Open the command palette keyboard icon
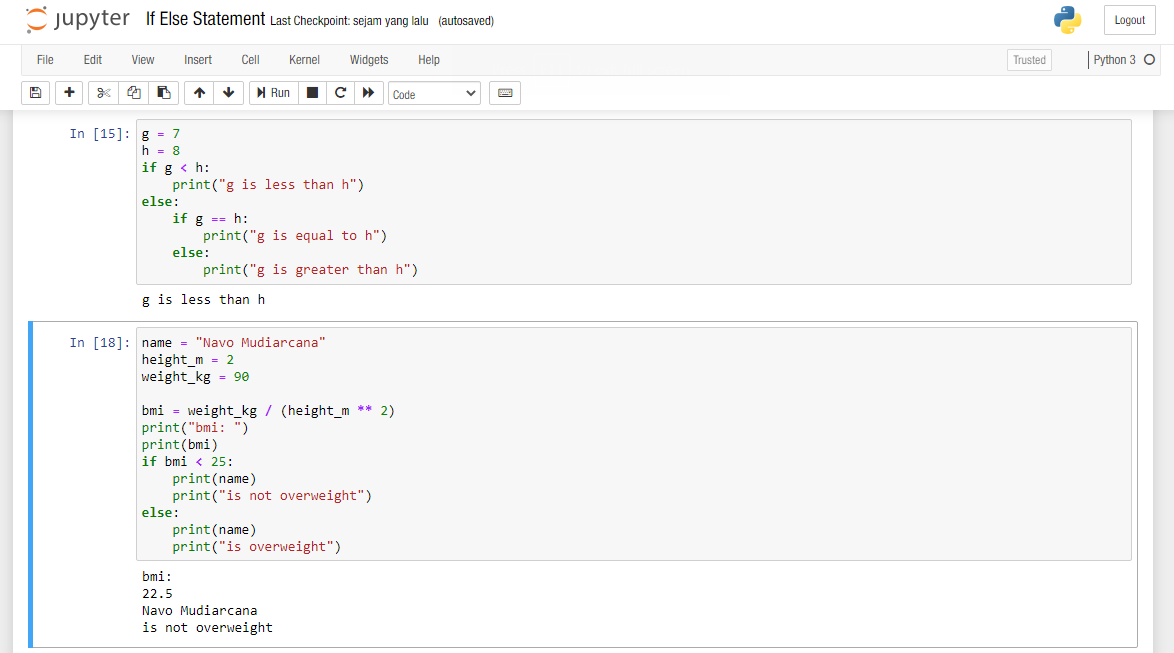Viewport: 1174px width, 653px height. click(x=505, y=92)
